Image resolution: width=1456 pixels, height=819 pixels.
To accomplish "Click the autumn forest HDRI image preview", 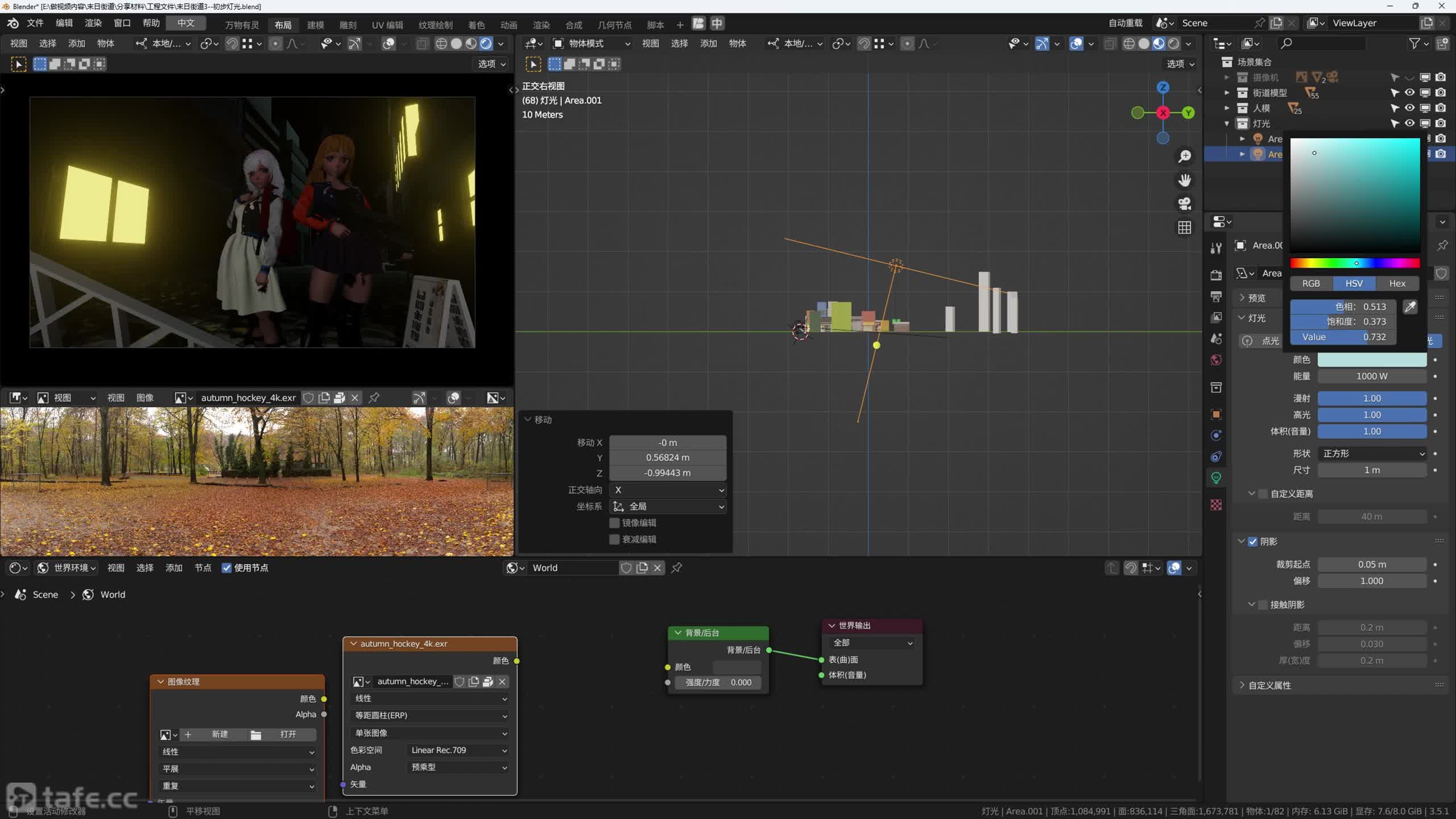I will [x=257, y=481].
